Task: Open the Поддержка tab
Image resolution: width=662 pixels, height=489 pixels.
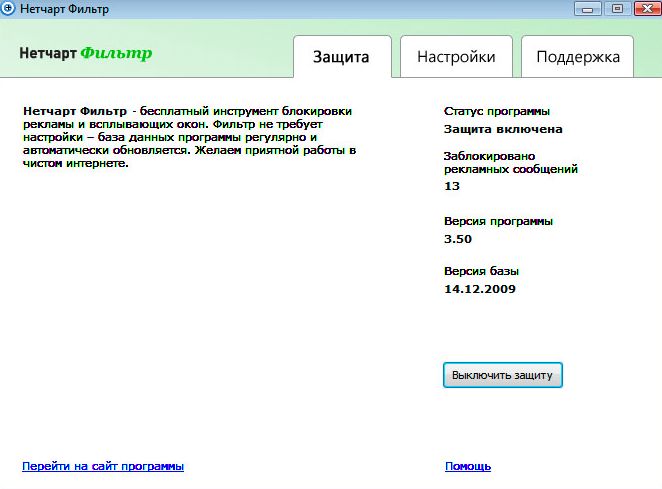Action: click(x=578, y=57)
